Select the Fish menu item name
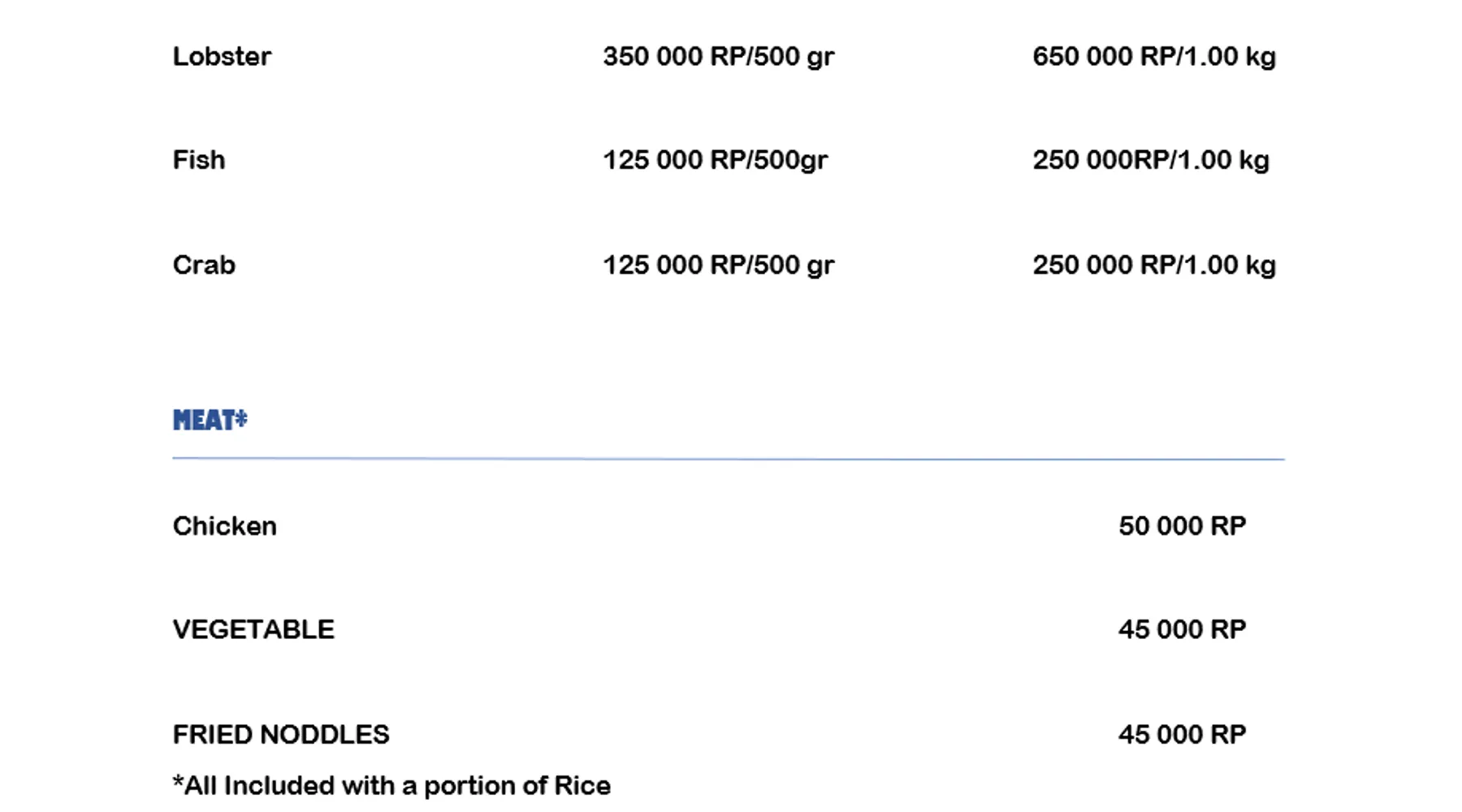1462x812 pixels. [199, 160]
